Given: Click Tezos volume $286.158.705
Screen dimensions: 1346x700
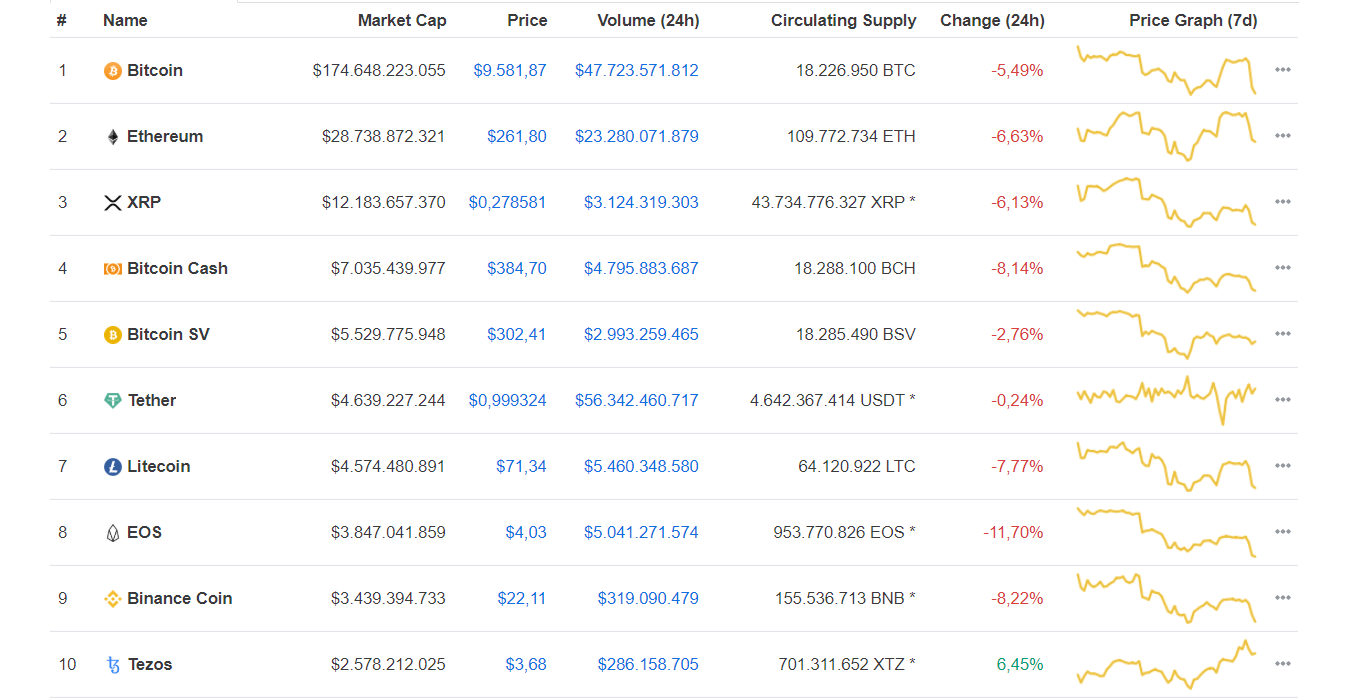Looking at the screenshot, I should (648, 664).
